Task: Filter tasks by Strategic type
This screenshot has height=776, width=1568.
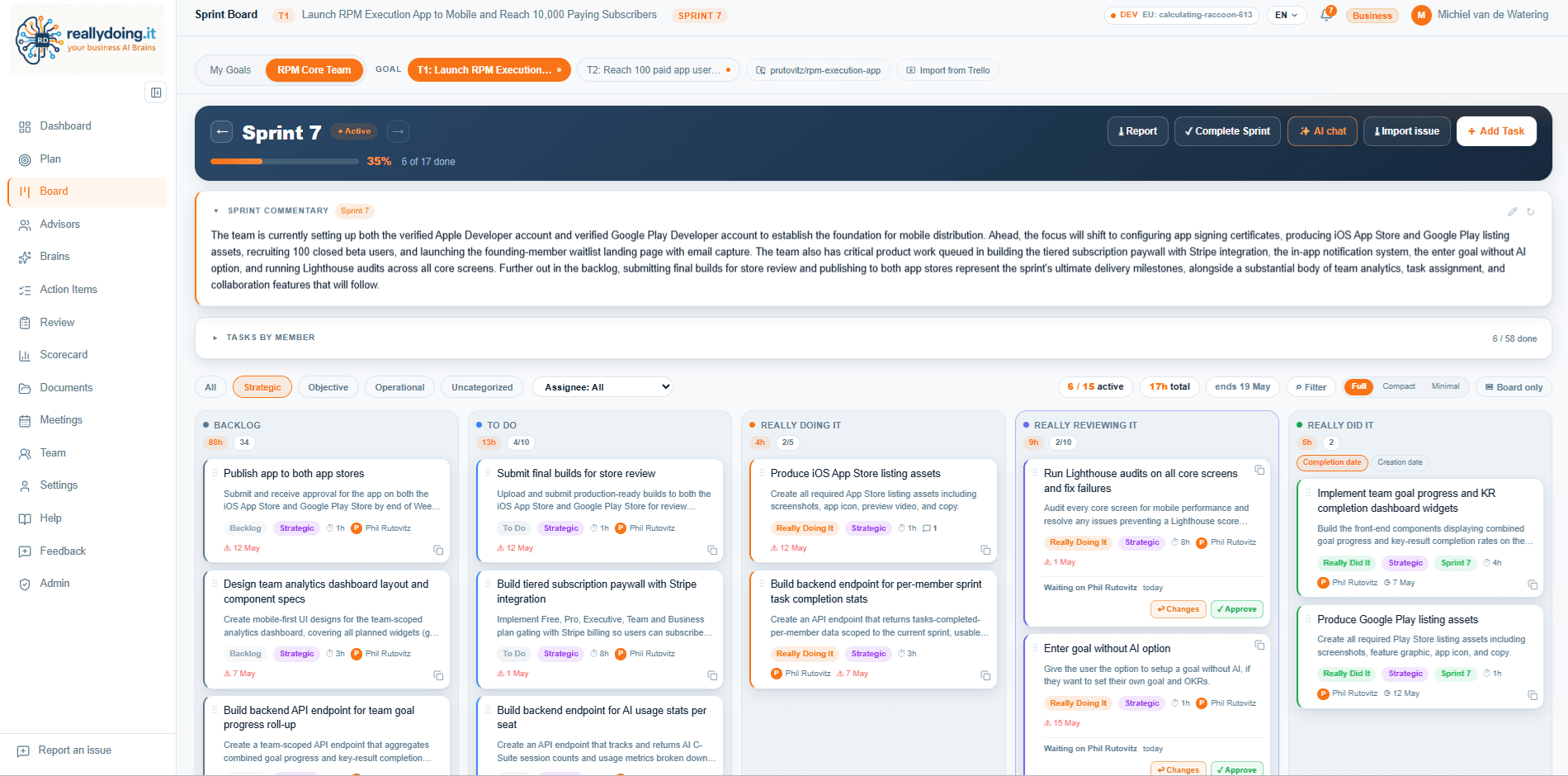Action: (x=262, y=387)
